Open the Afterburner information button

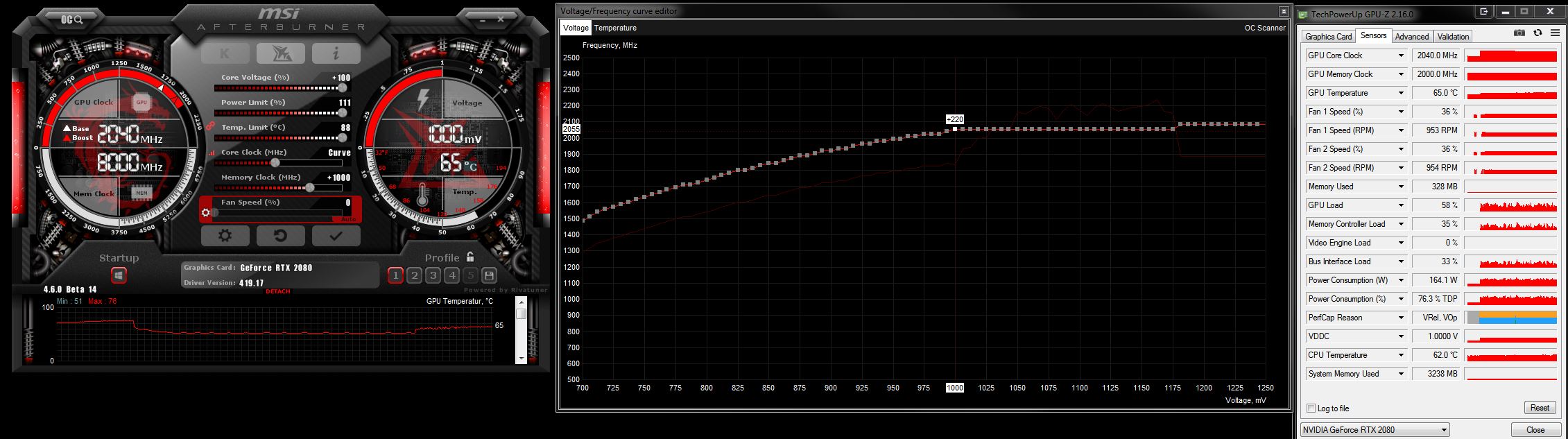(336, 53)
